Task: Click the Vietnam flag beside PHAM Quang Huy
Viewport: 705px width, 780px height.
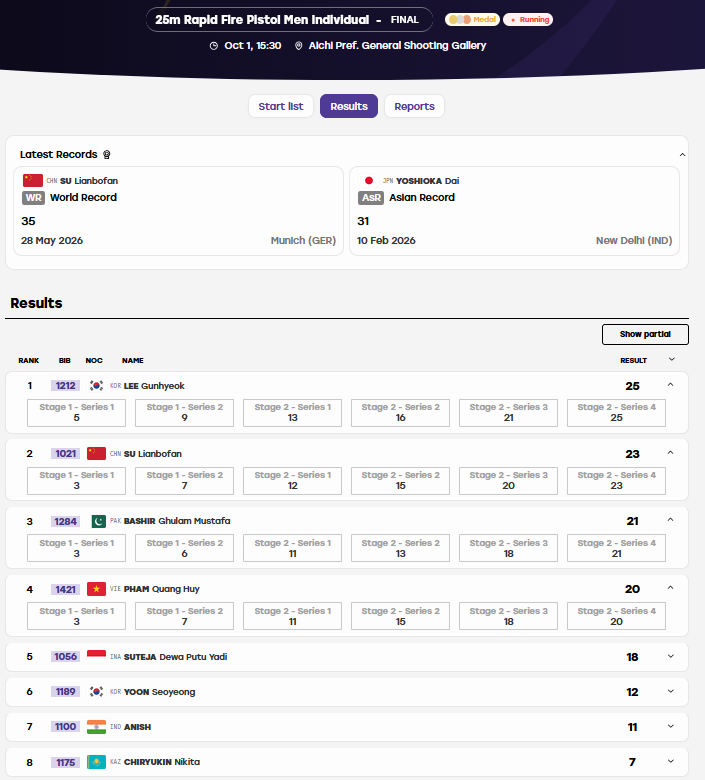Action: 97,589
